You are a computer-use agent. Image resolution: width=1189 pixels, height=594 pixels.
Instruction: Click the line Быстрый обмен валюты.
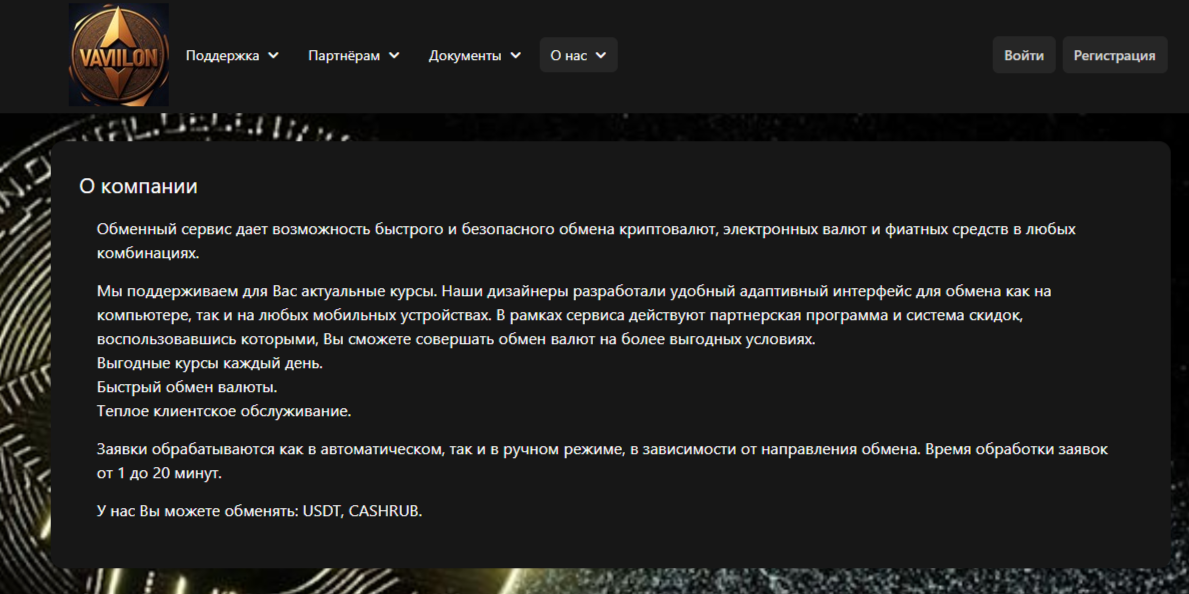(187, 388)
